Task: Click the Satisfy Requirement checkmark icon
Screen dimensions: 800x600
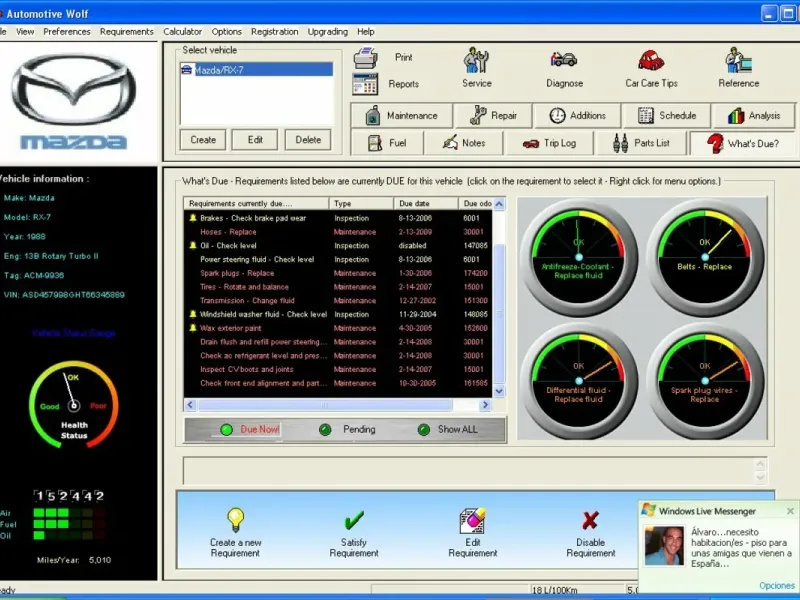Action: click(x=354, y=519)
